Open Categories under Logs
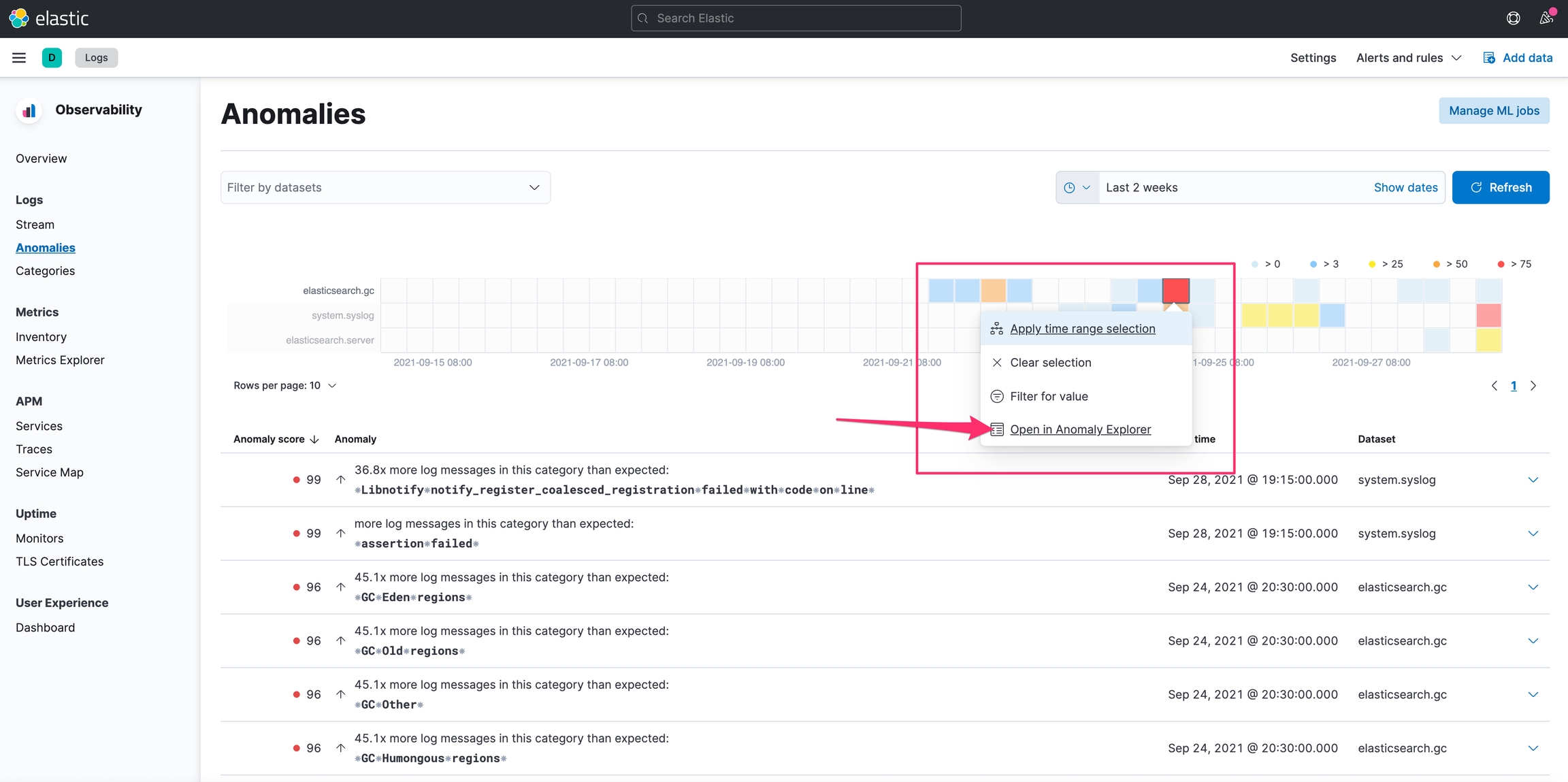This screenshot has width=1568, height=782. pyautogui.click(x=45, y=271)
